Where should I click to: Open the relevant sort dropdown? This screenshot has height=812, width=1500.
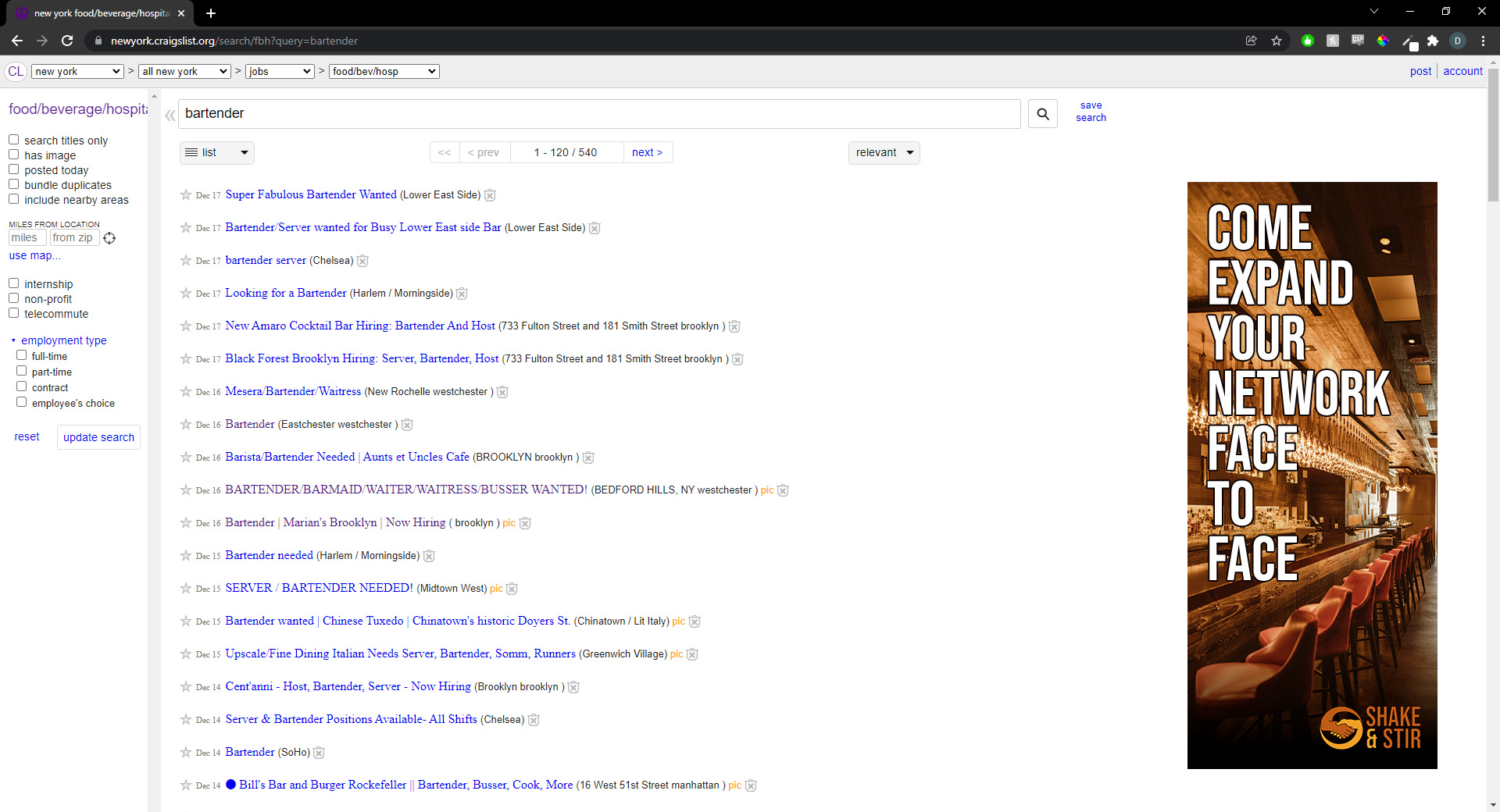tap(884, 152)
